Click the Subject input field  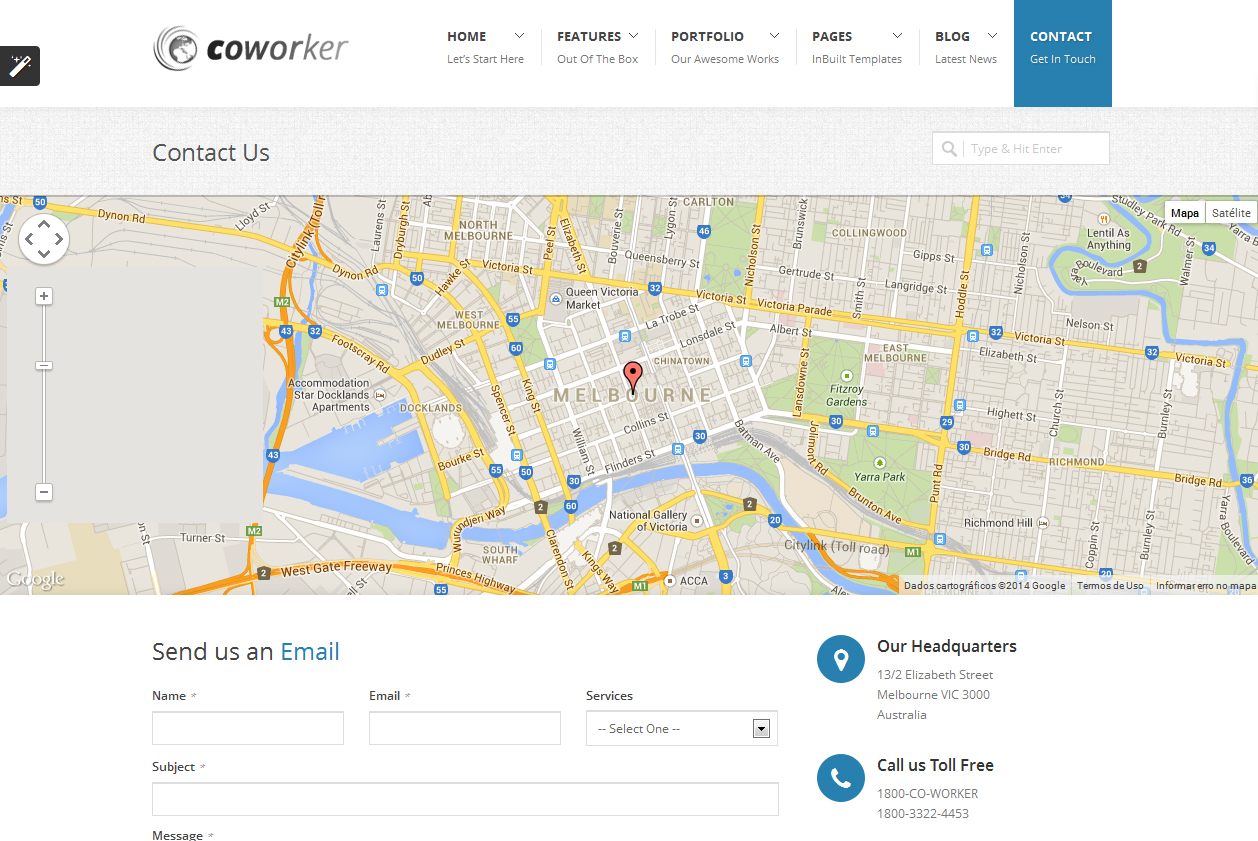[465, 799]
